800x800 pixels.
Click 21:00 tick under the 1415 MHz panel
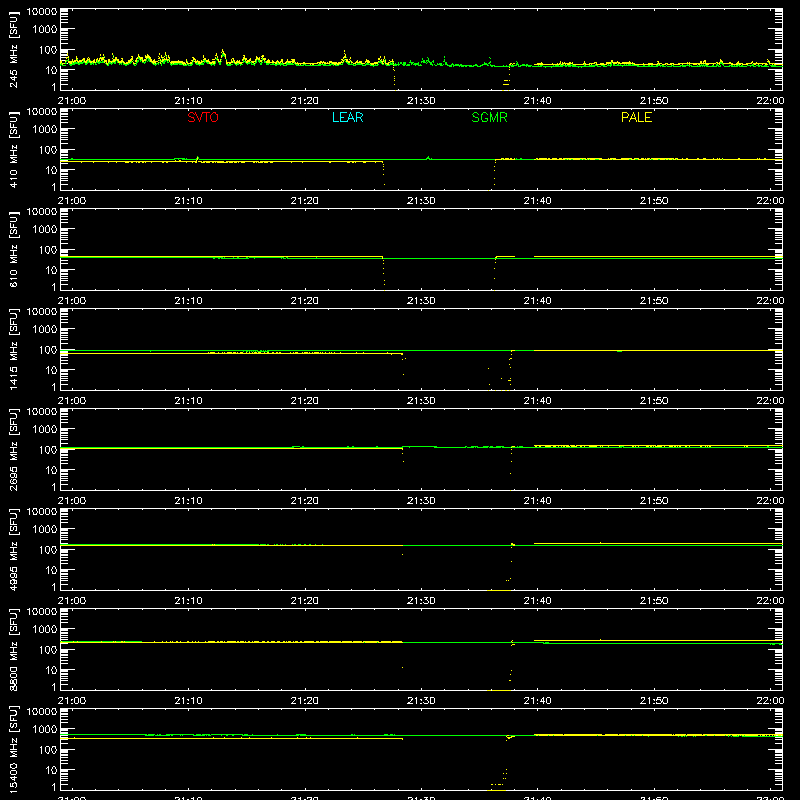tap(72, 401)
